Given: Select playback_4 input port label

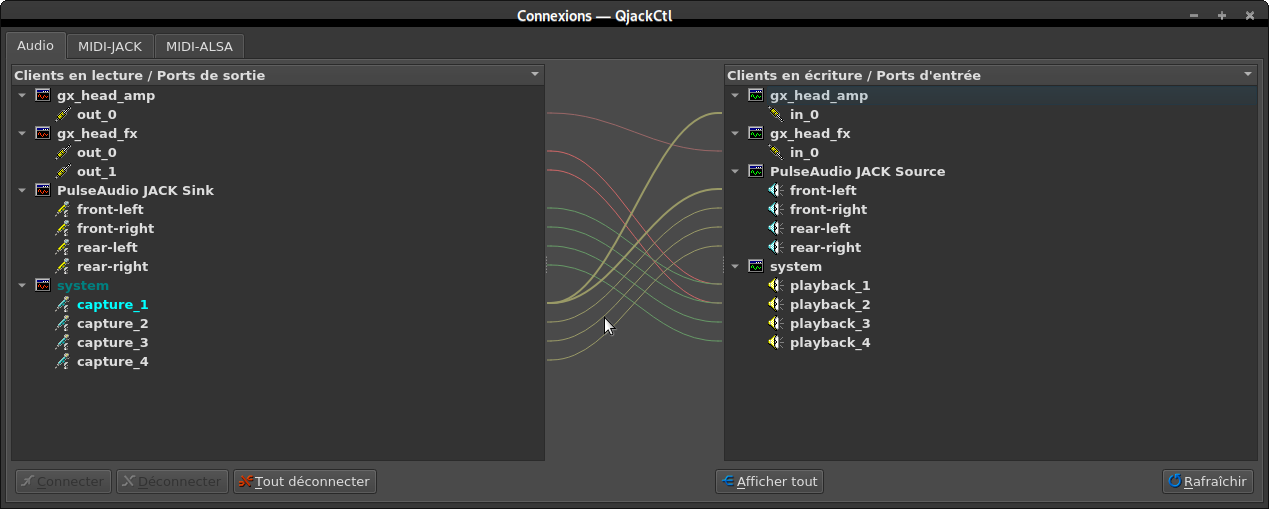Looking at the screenshot, I should pyautogui.click(x=830, y=343).
